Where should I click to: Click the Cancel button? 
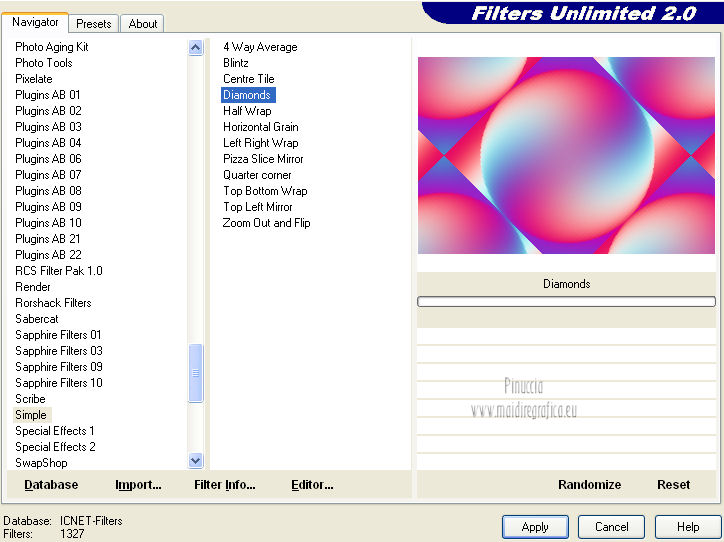pos(611,527)
